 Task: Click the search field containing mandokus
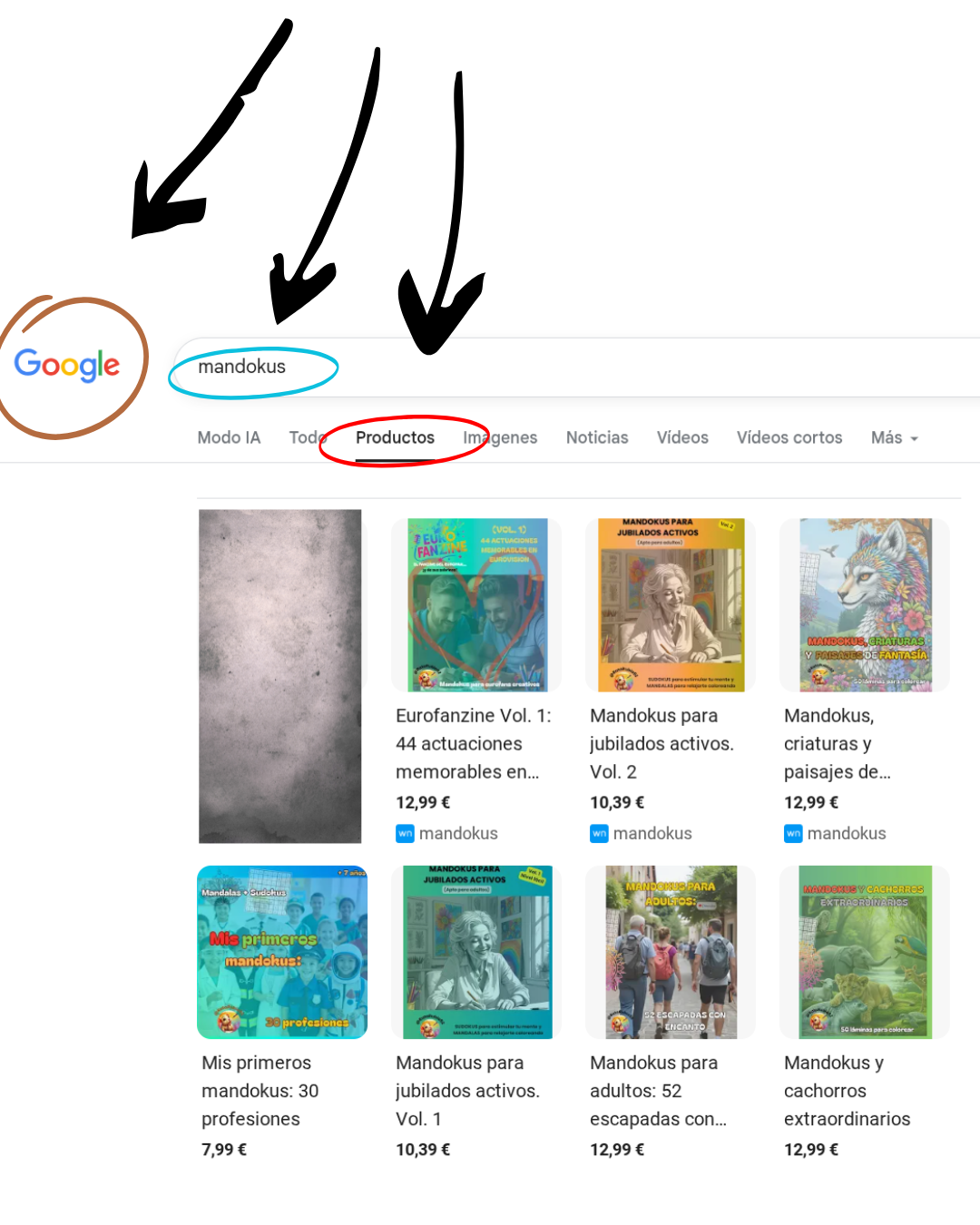576,367
